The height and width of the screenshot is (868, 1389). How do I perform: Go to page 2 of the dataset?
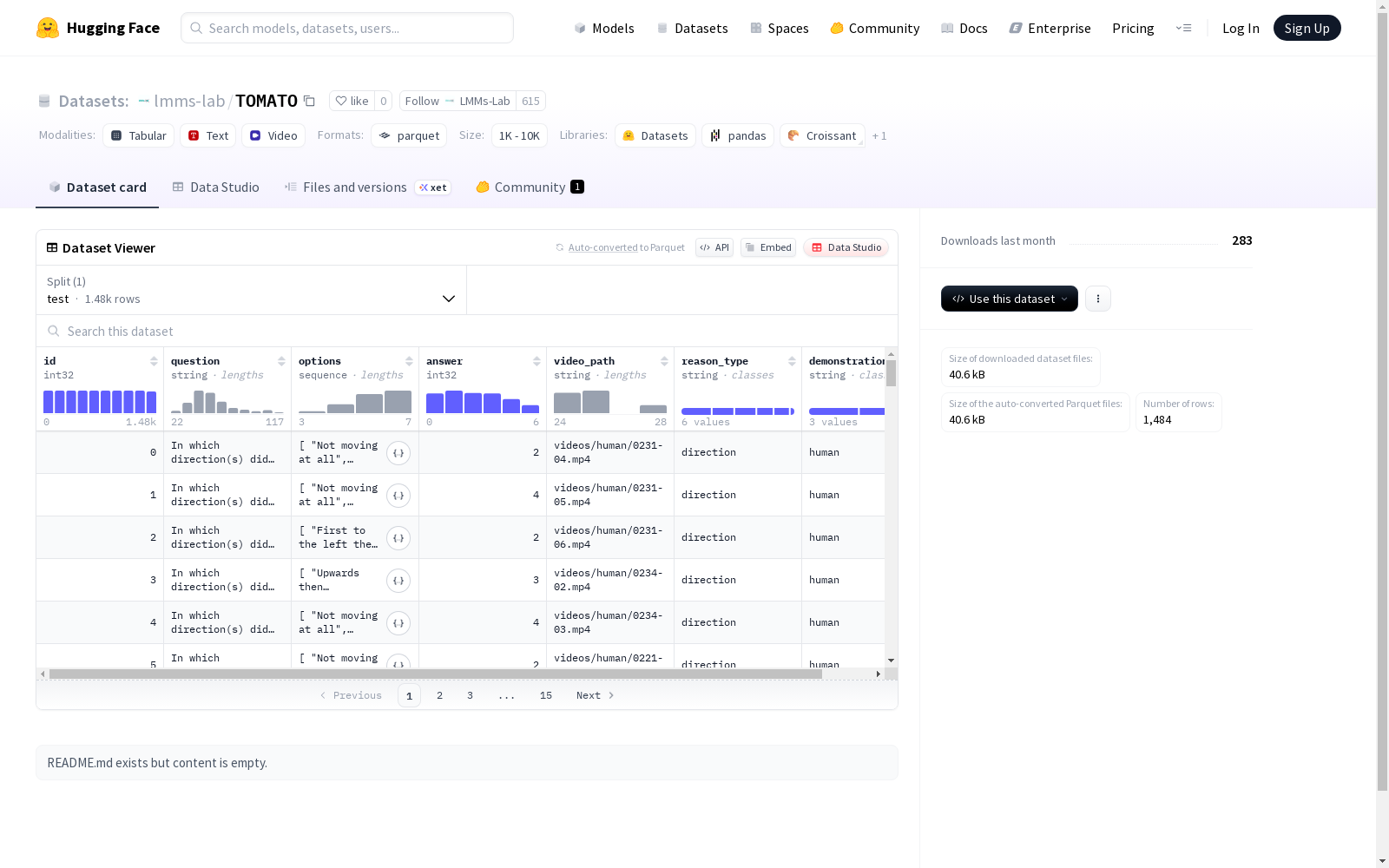tap(440, 695)
